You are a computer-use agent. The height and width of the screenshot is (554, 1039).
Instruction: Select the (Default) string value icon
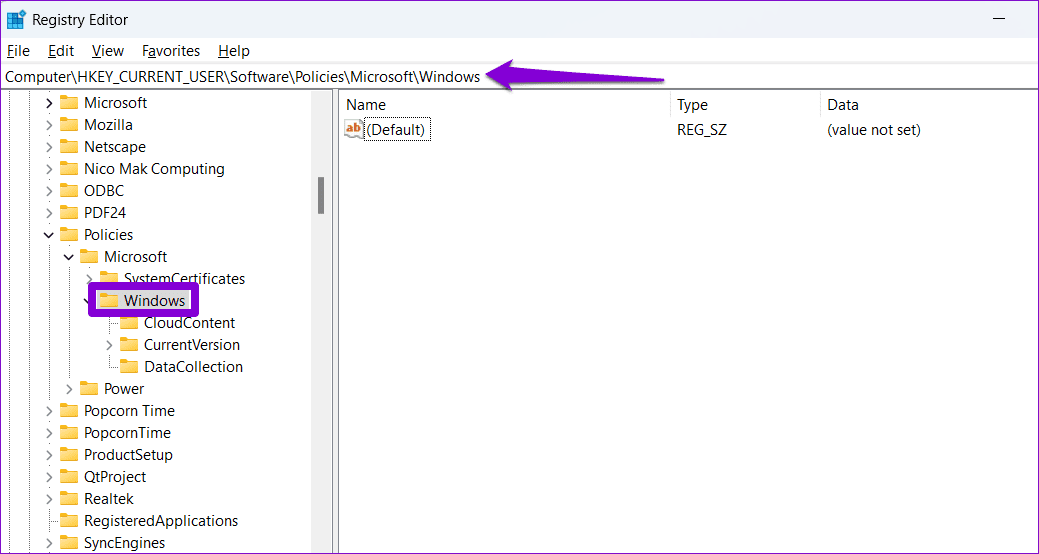354,129
